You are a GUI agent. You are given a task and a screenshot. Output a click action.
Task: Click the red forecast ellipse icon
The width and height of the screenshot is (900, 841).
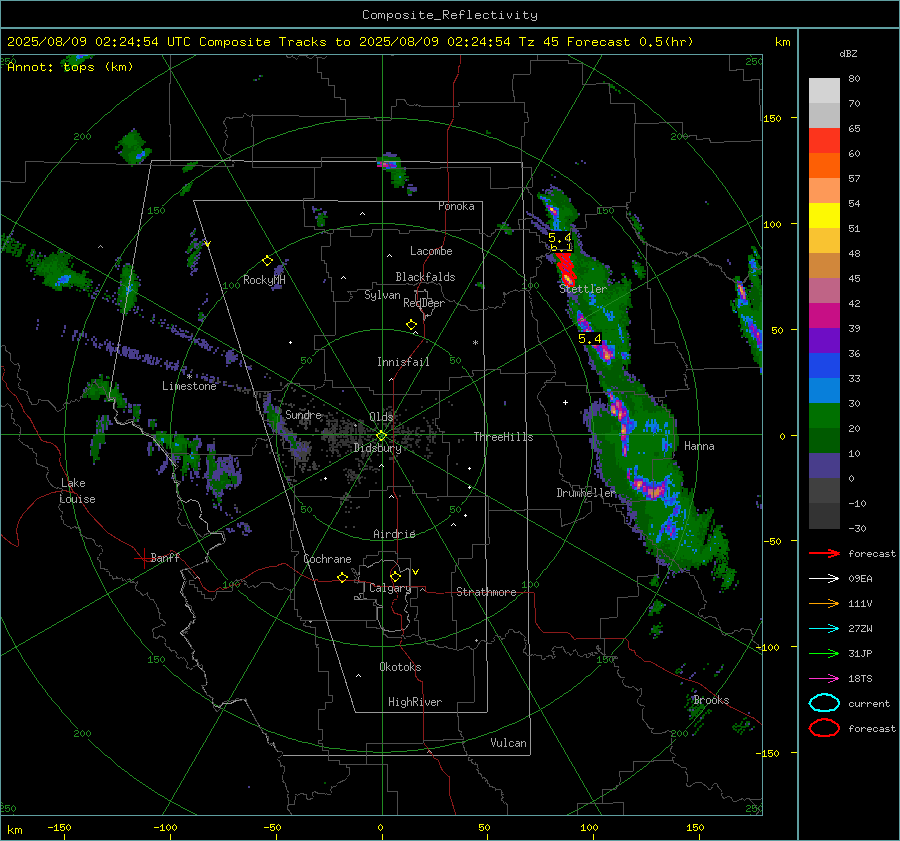(x=824, y=728)
